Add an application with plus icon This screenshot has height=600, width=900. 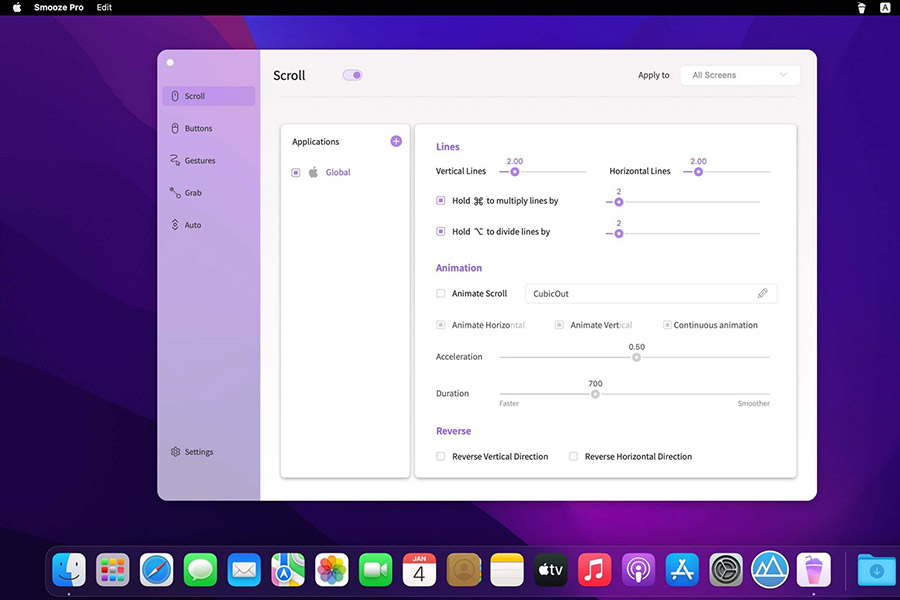pyautogui.click(x=396, y=141)
